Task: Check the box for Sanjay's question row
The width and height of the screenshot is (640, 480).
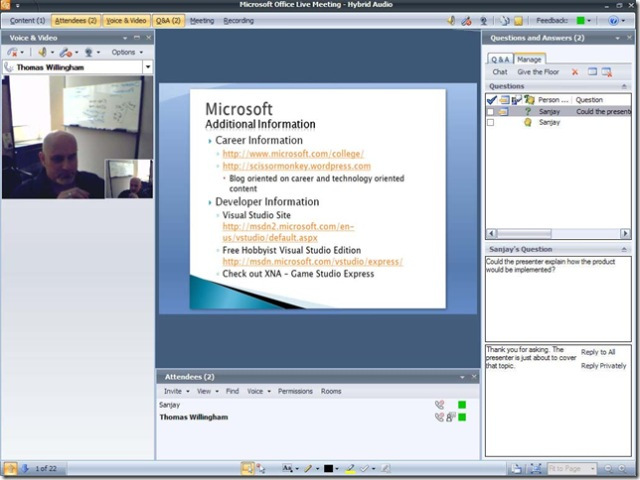Action: [x=491, y=111]
